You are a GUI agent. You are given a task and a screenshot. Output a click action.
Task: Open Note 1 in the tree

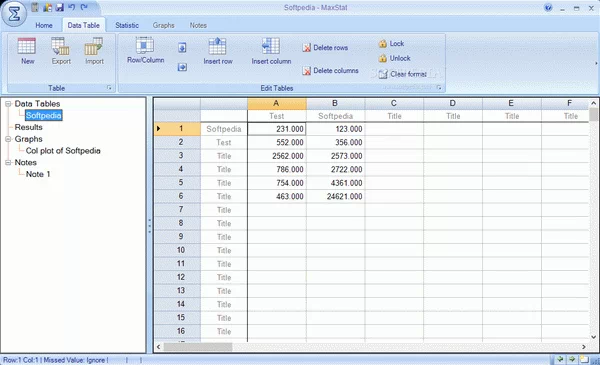tap(38, 174)
